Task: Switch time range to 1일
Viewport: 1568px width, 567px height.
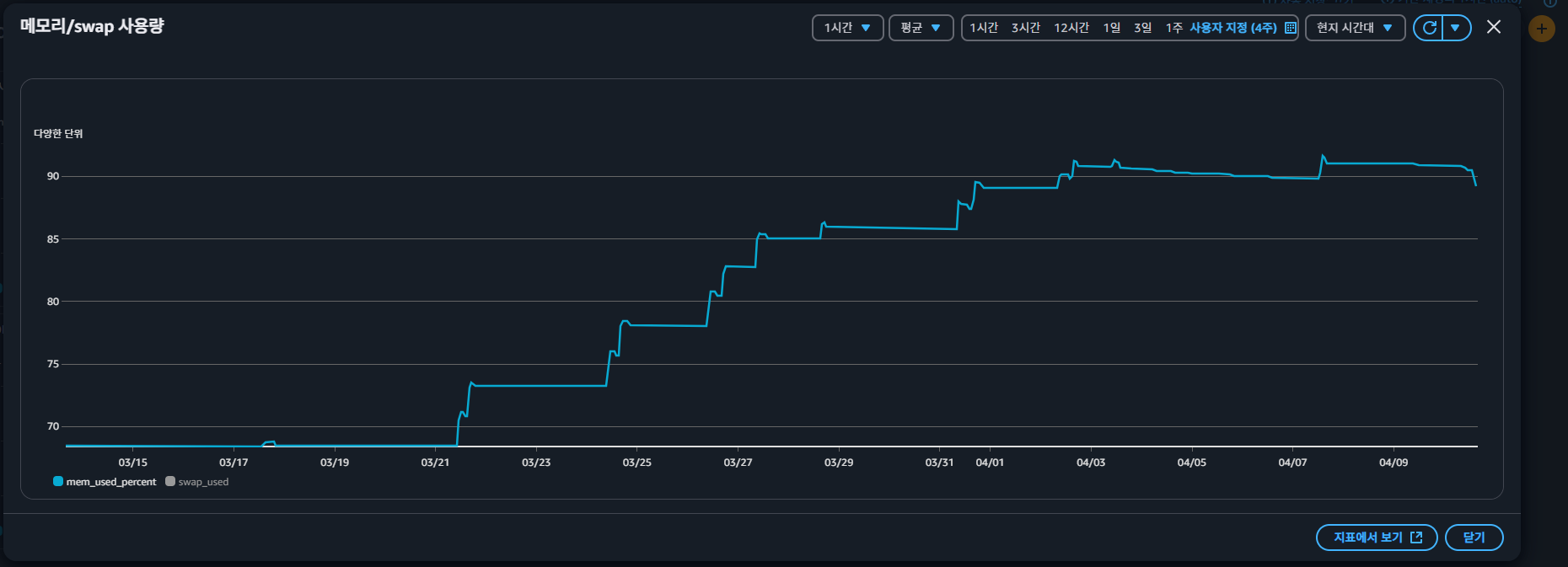Action: 1111,28
